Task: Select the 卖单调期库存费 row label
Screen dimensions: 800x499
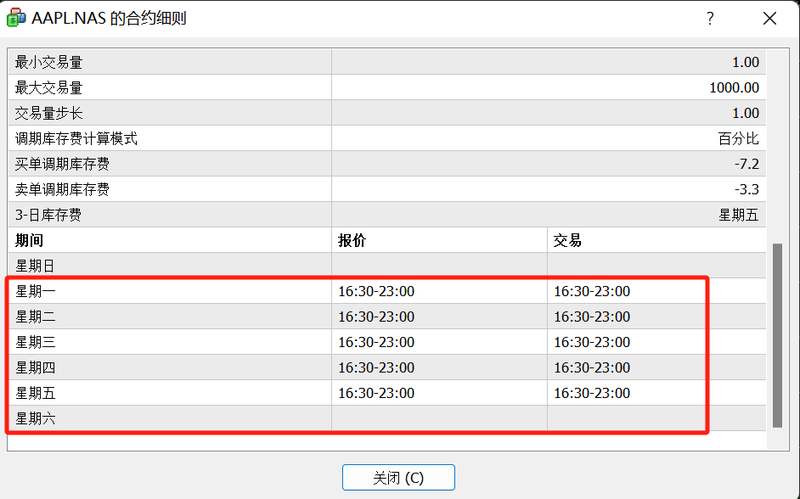Action: [x=62, y=189]
